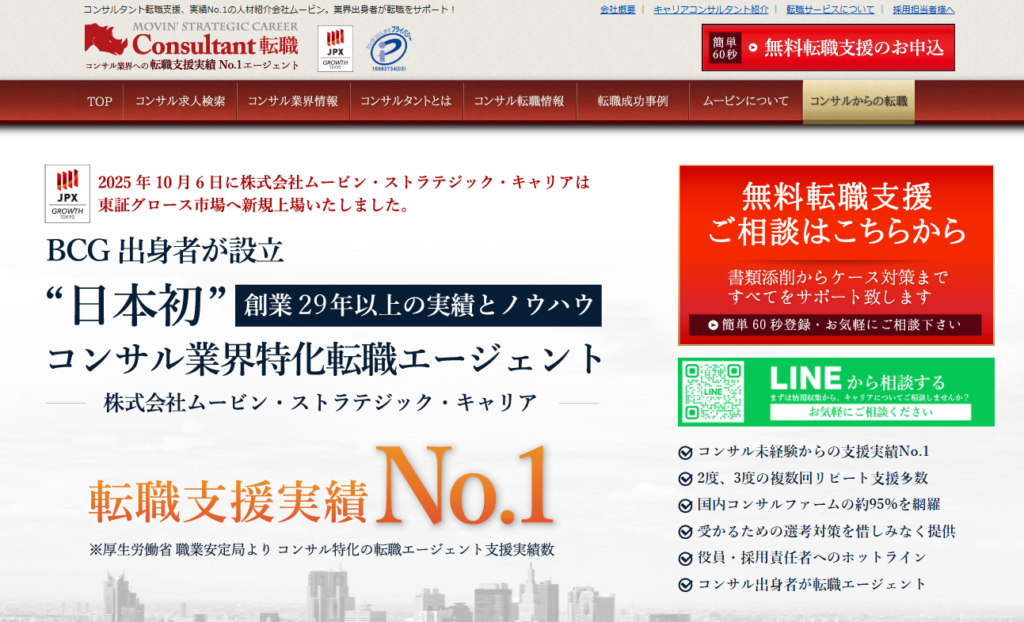
Task: Open the コンサル求人検索 menu item
Action: point(180,101)
